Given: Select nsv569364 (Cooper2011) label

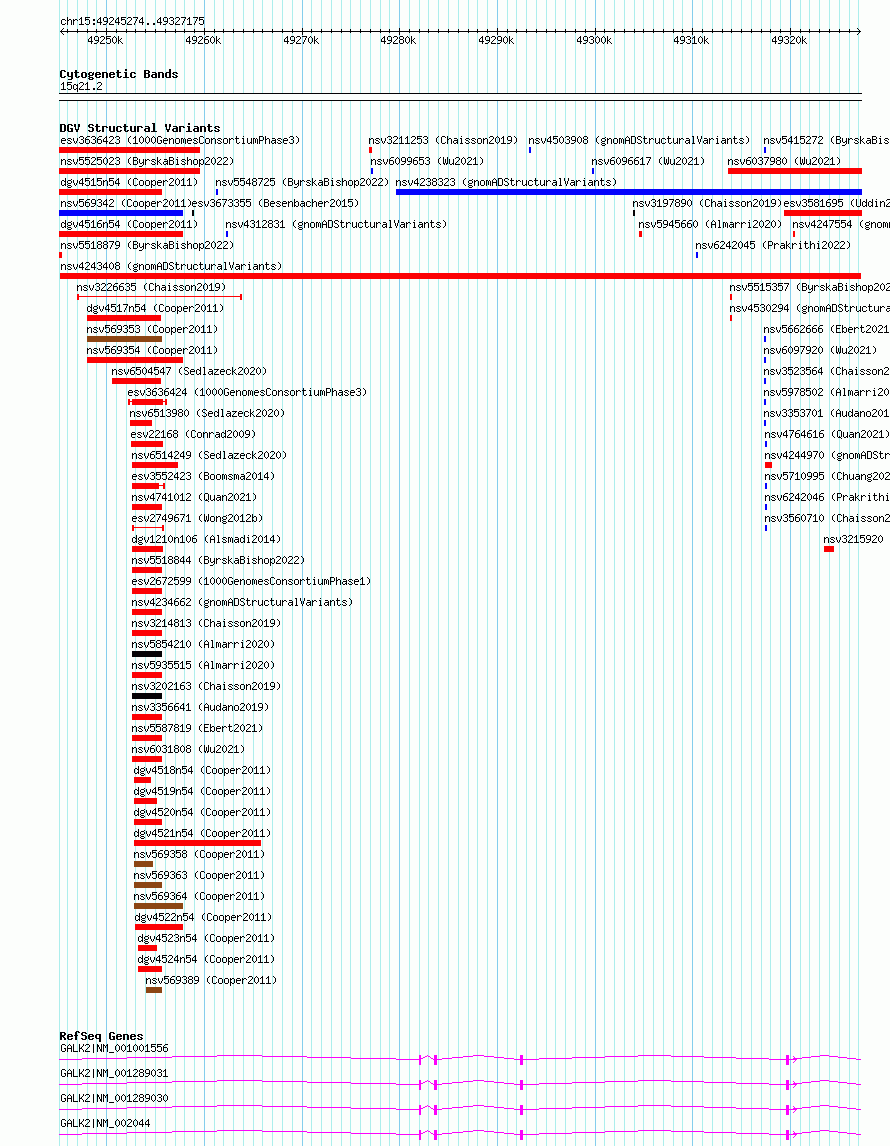Looking at the screenshot, I should coord(199,897).
